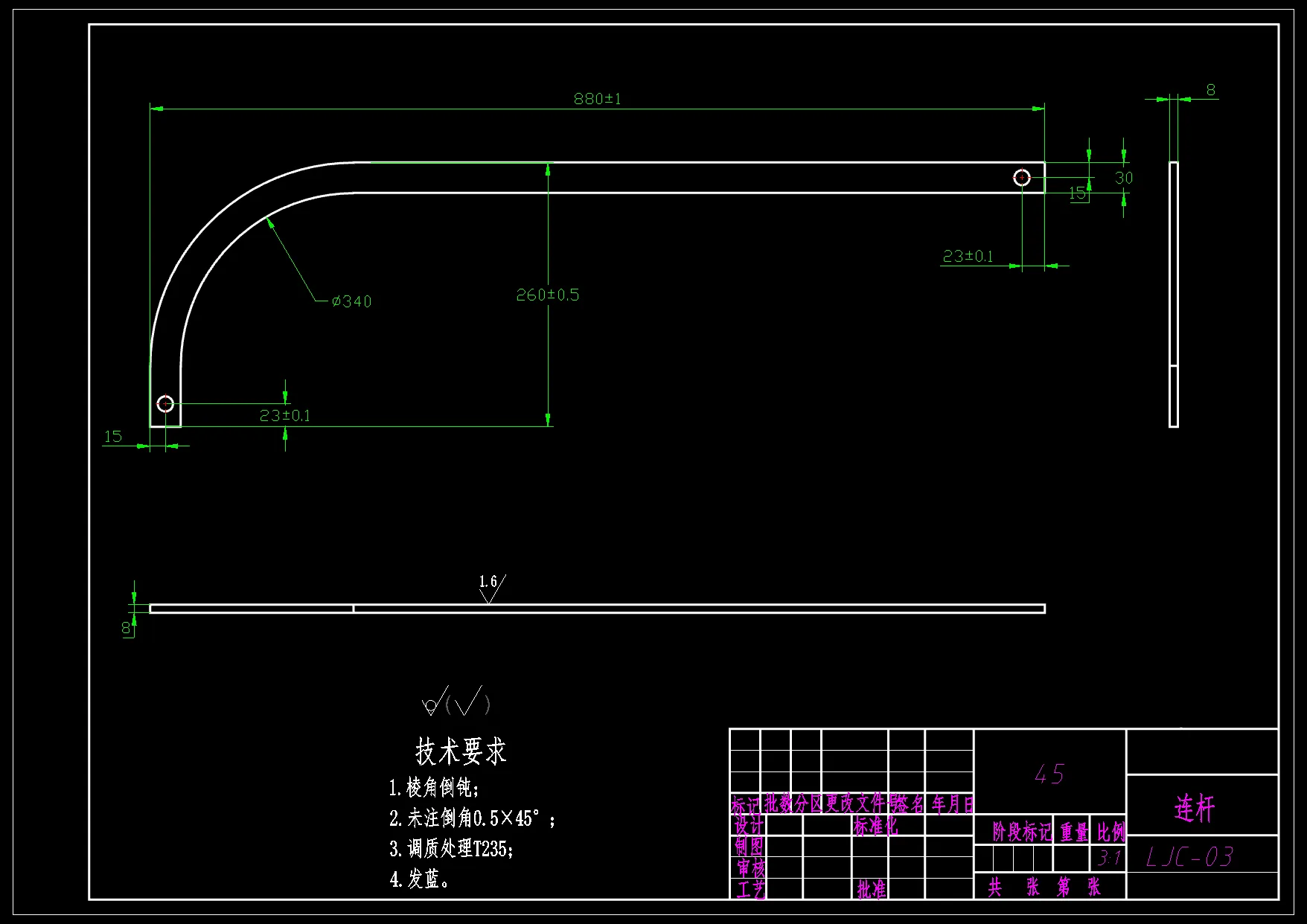Select the part name 连杆
The image size is (1307, 924).
pos(1195,809)
